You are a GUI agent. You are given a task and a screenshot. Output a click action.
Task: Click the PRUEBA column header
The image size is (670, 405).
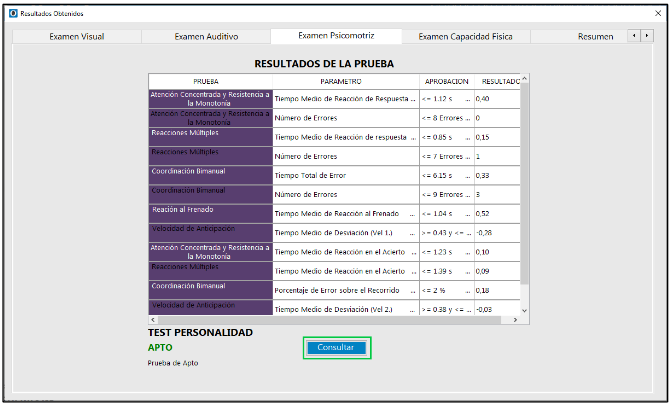[x=211, y=80]
